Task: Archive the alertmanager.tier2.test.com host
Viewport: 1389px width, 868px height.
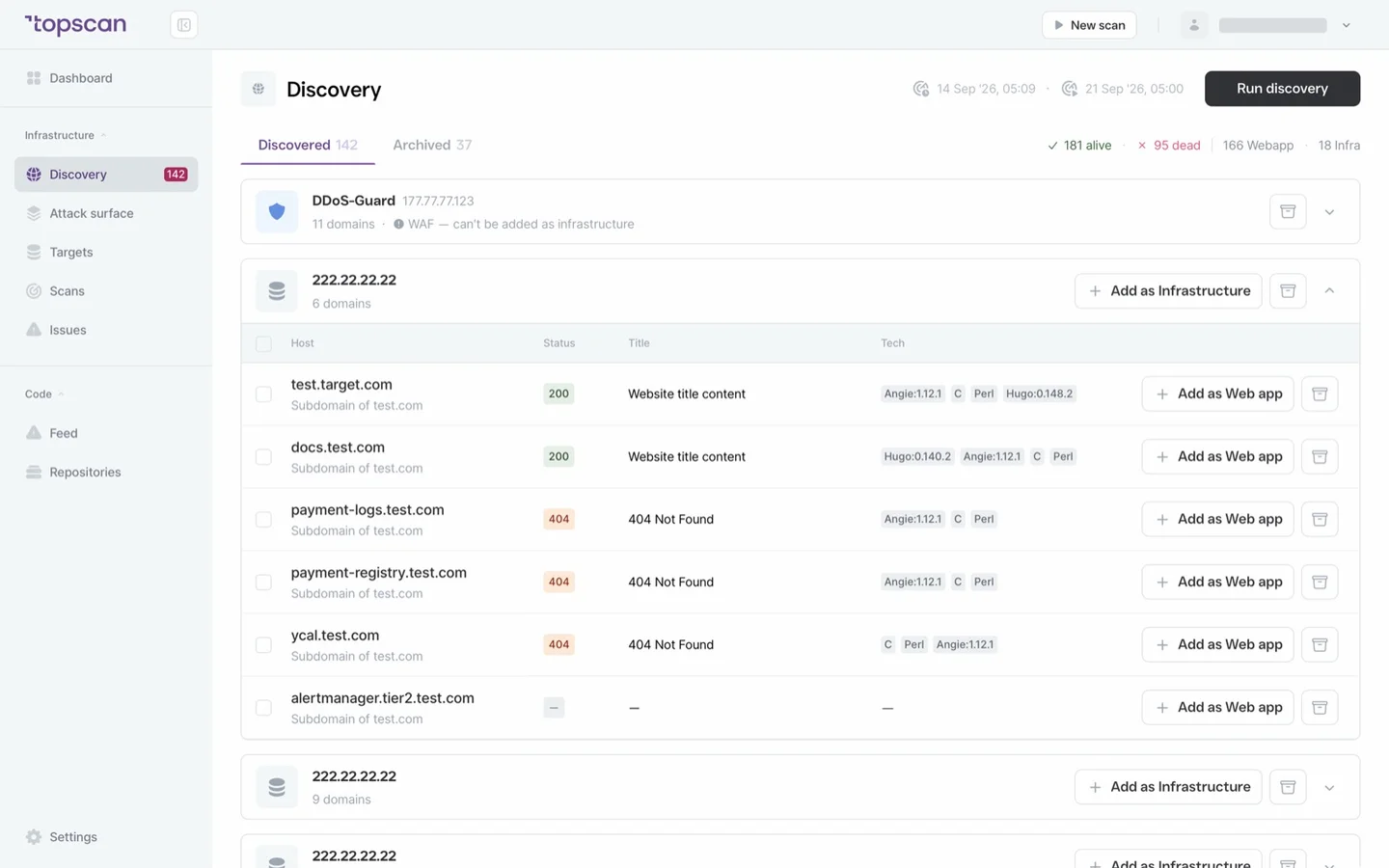Action: pyautogui.click(x=1320, y=707)
